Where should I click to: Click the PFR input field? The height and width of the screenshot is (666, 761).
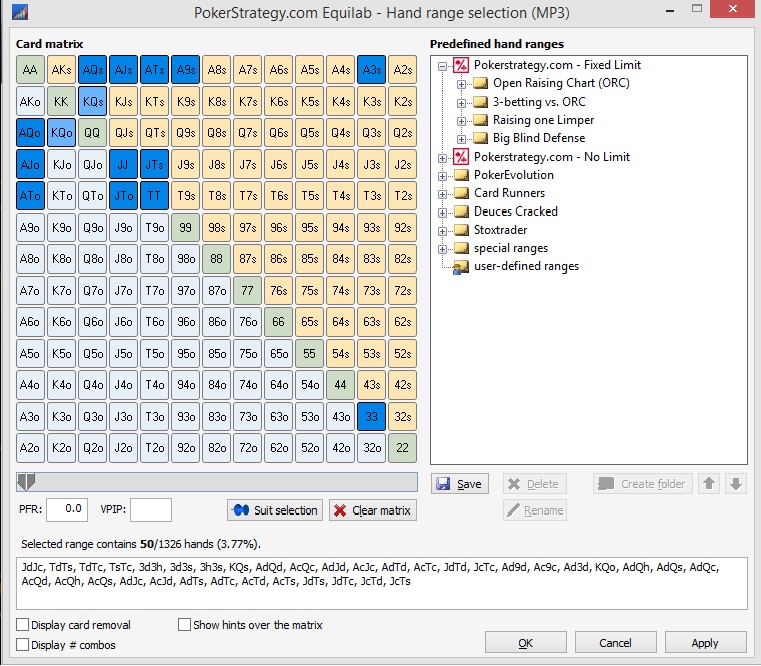67,509
